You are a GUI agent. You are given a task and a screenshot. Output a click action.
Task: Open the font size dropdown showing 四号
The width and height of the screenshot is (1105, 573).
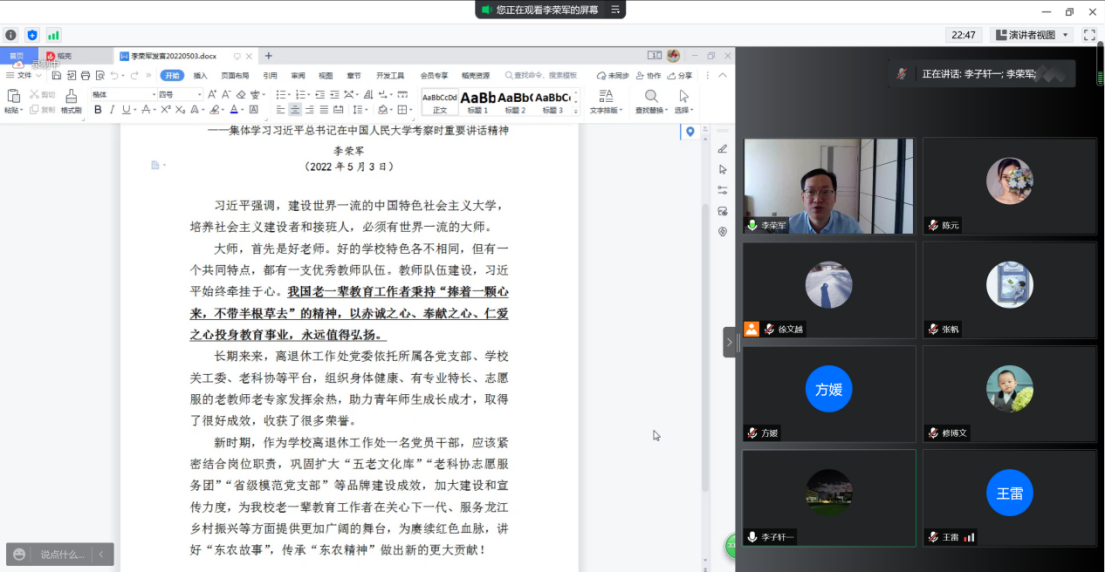[178, 95]
